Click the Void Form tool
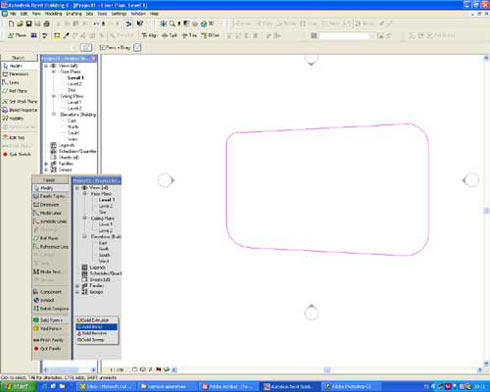The width and height of the screenshot is (490, 392). 48,329
